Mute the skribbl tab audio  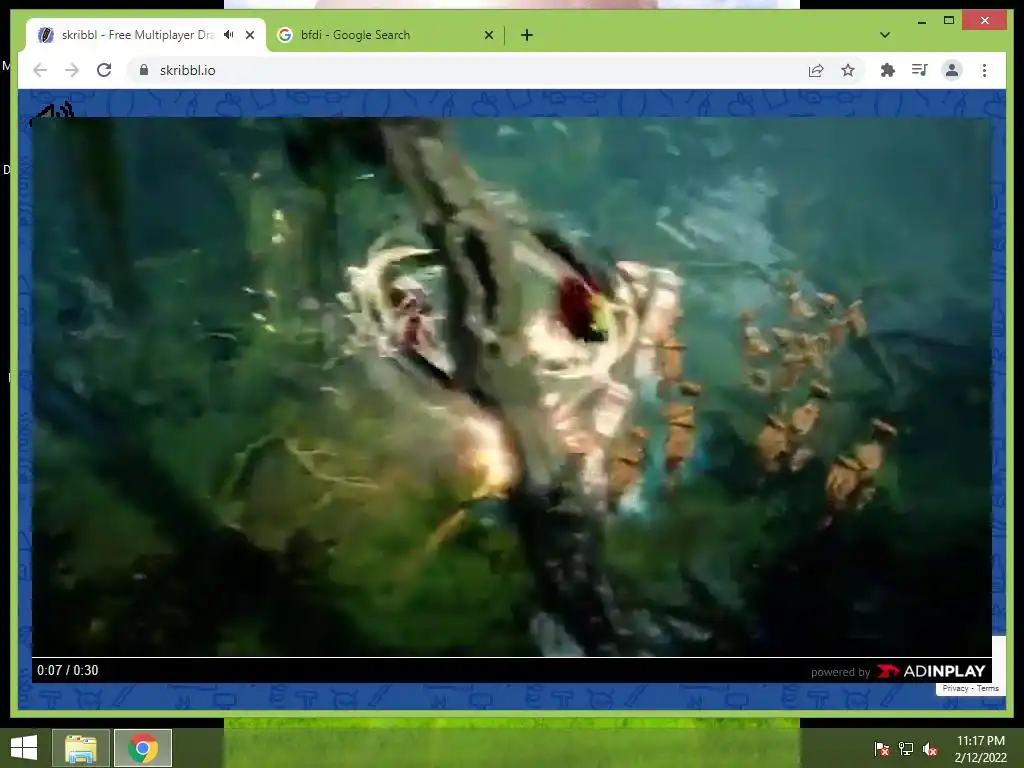point(229,35)
